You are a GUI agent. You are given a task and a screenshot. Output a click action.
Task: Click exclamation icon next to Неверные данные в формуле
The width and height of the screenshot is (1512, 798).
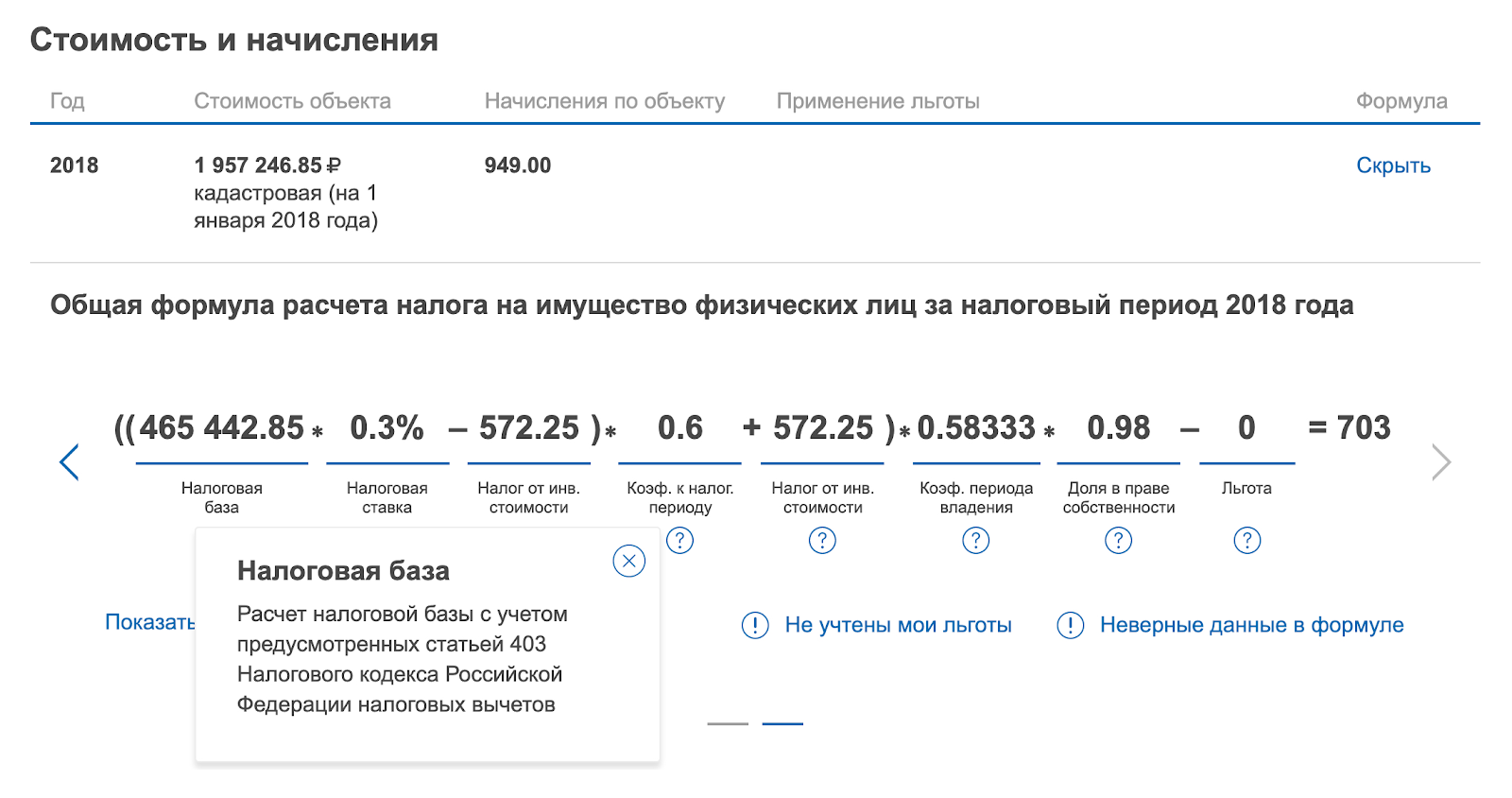(1070, 625)
